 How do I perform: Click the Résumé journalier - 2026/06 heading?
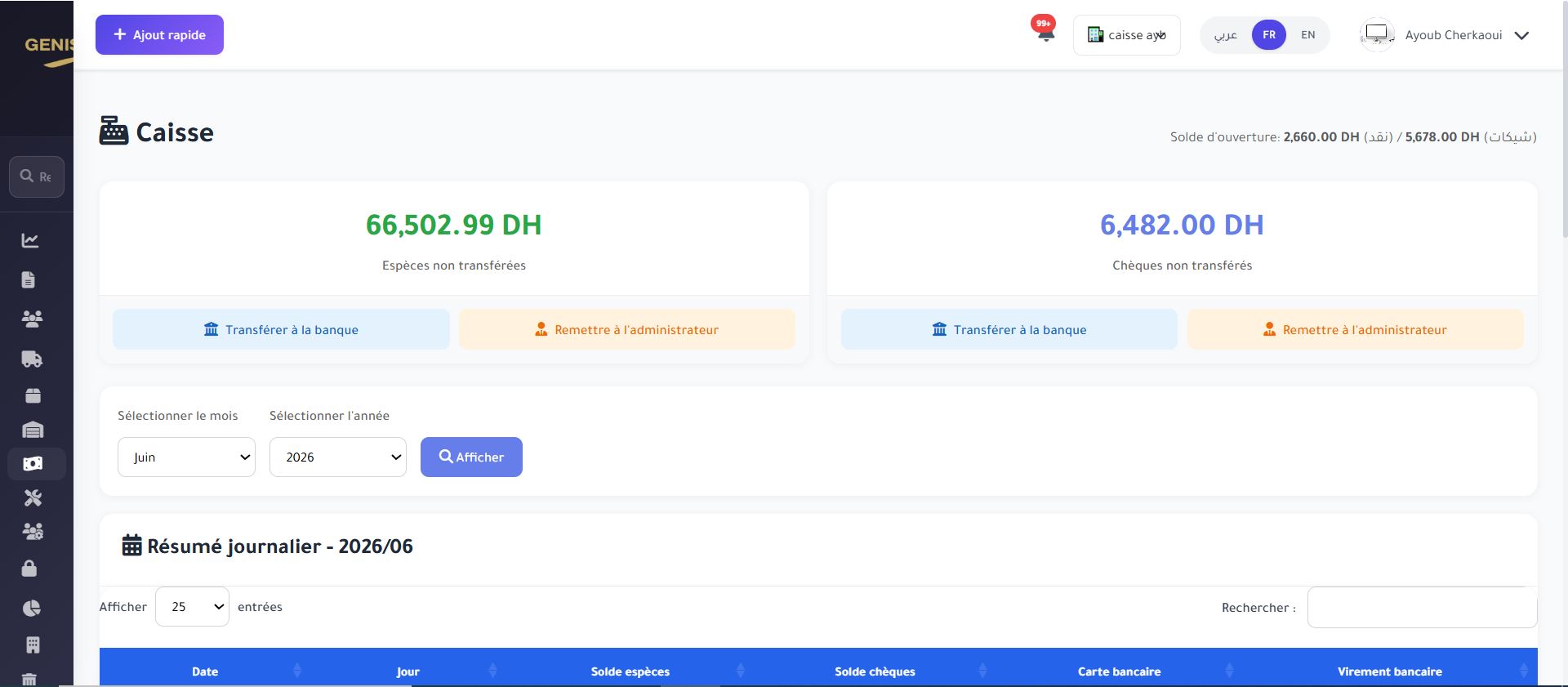pos(280,546)
